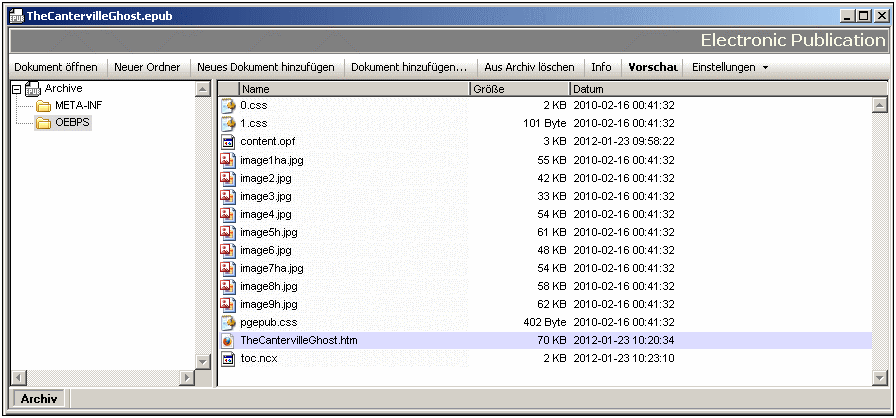Click the toc.ncx file icon

coord(229,359)
